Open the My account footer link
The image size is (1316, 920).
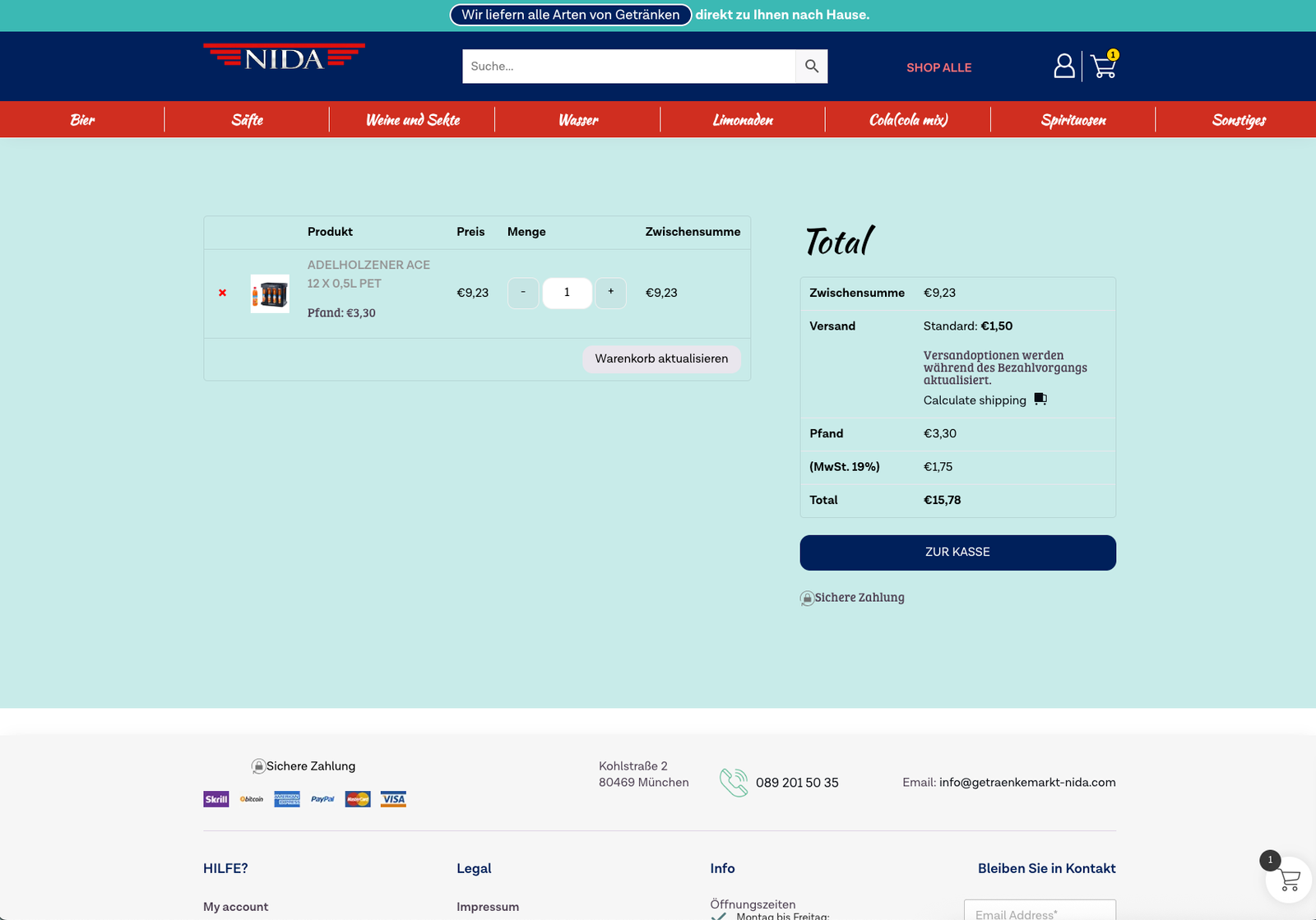pos(236,907)
